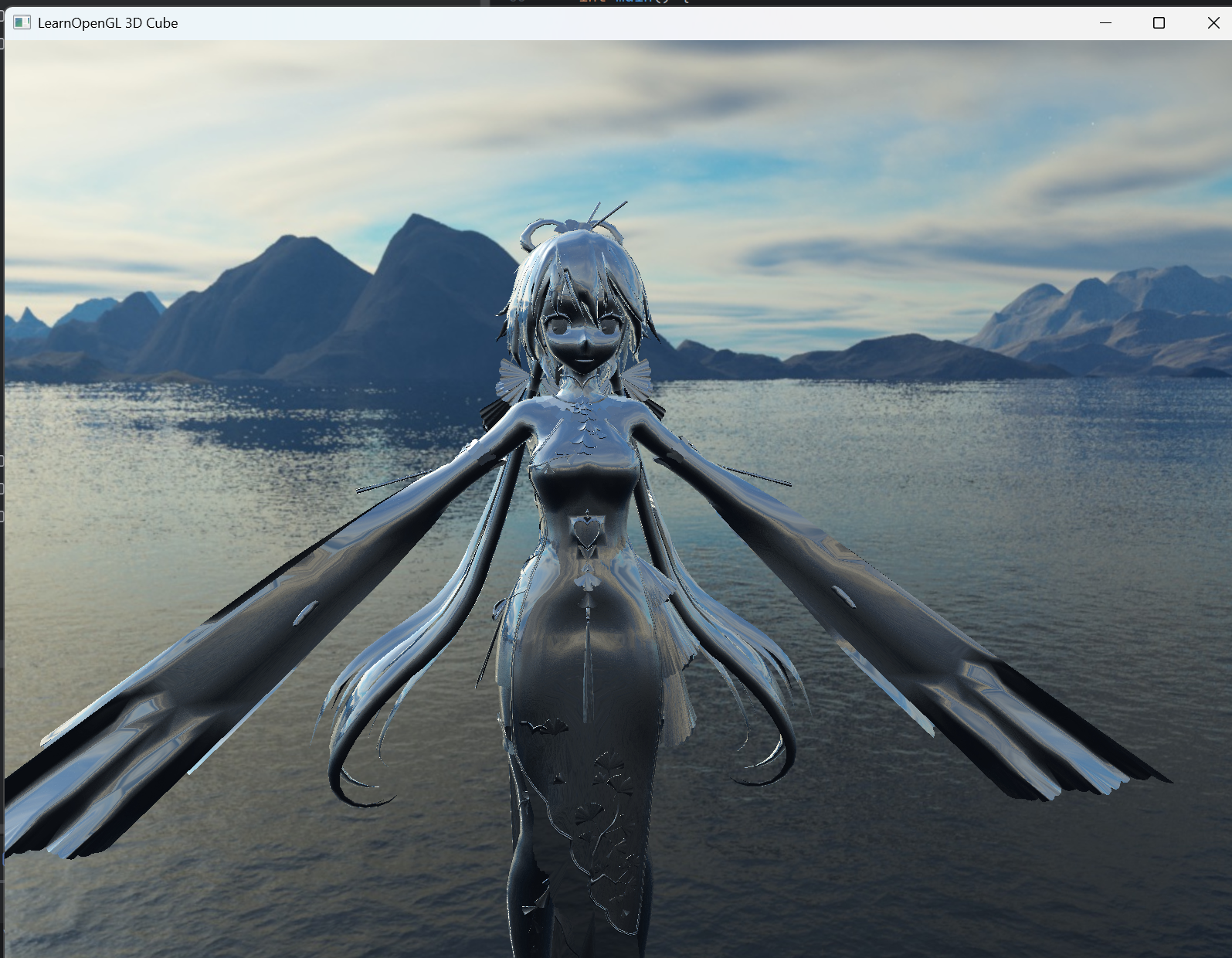This screenshot has height=958, width=1232.
Task: Click the LearnOpenGL window app icon
Action: 22,22
